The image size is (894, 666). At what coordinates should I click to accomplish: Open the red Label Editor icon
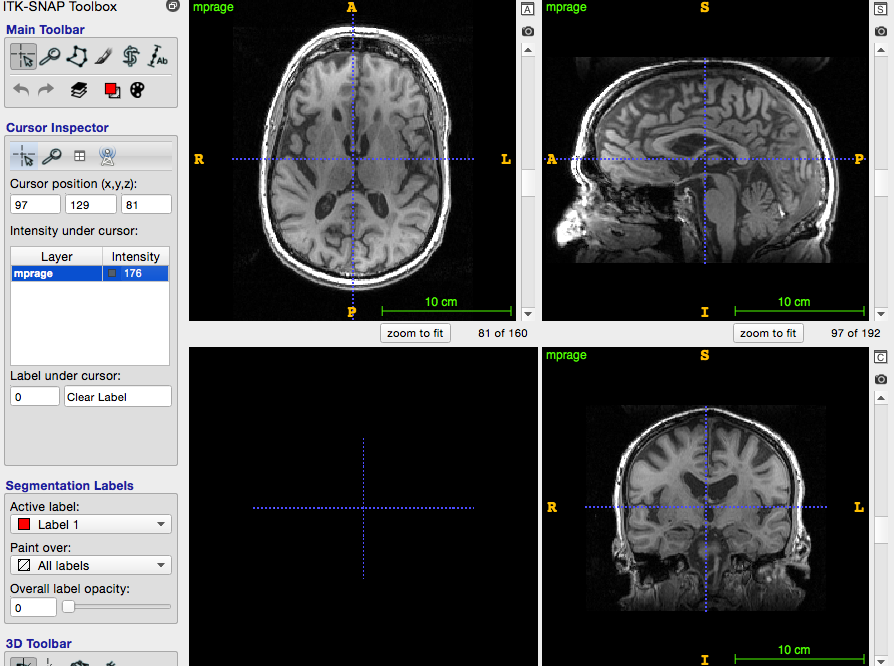112,90
